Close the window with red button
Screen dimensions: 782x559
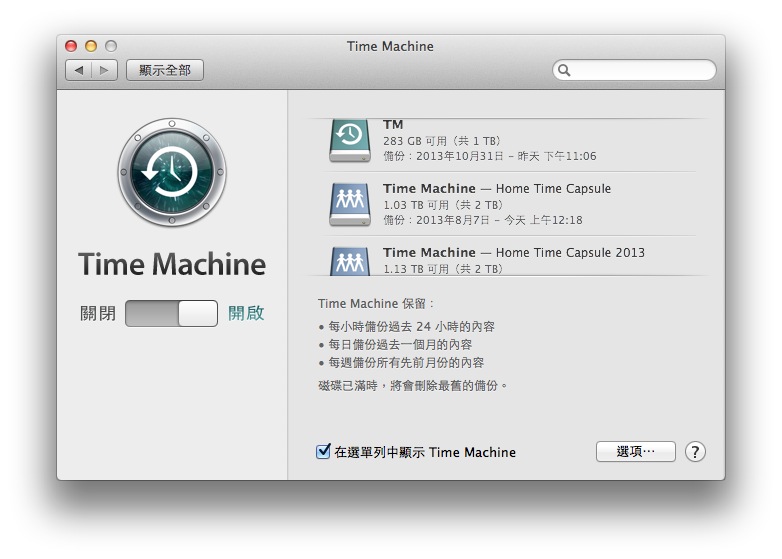click(x=71, y=46)
